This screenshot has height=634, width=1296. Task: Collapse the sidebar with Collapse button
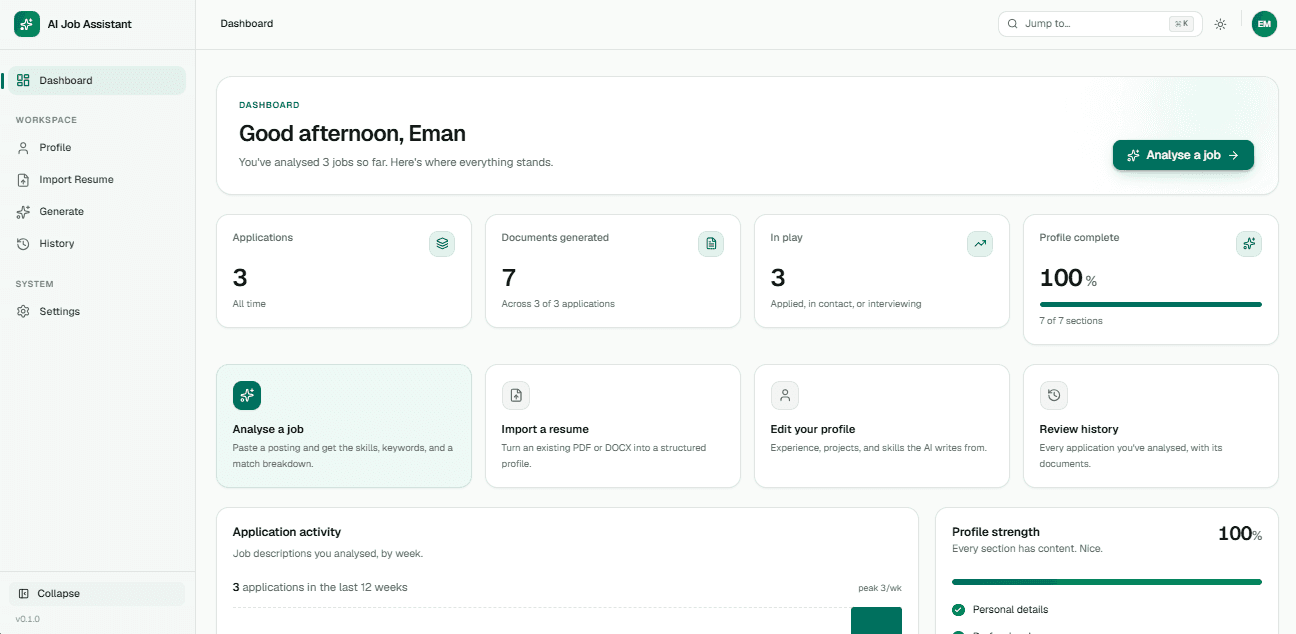pos(97,594)
